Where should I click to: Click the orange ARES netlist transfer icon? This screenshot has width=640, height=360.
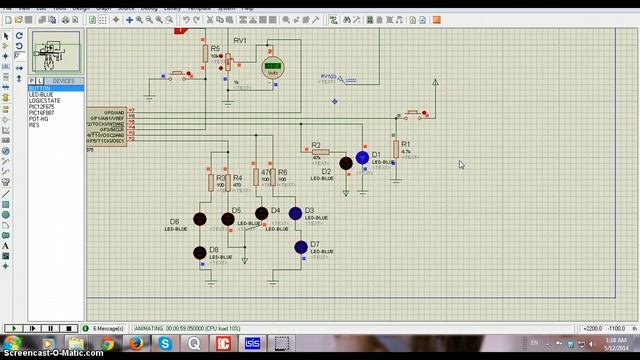click(x=436, y=20)
